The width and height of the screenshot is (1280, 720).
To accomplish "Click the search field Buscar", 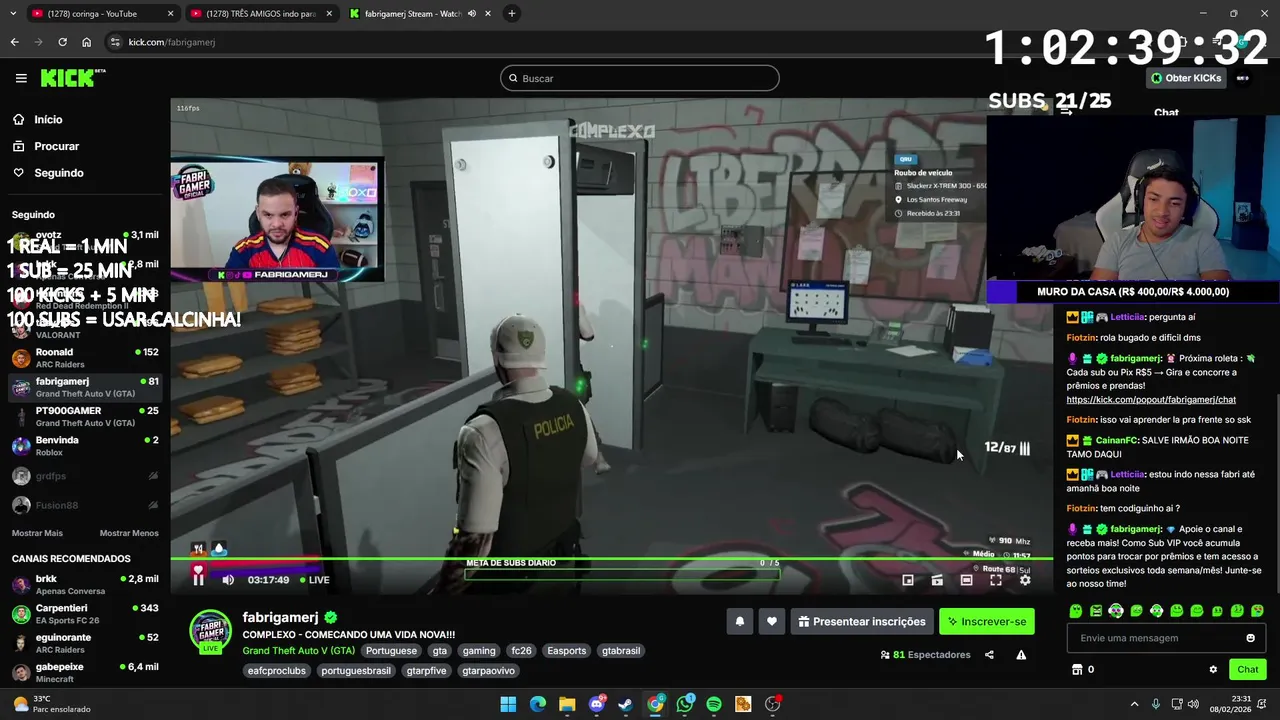I will (x=640, y=78).
